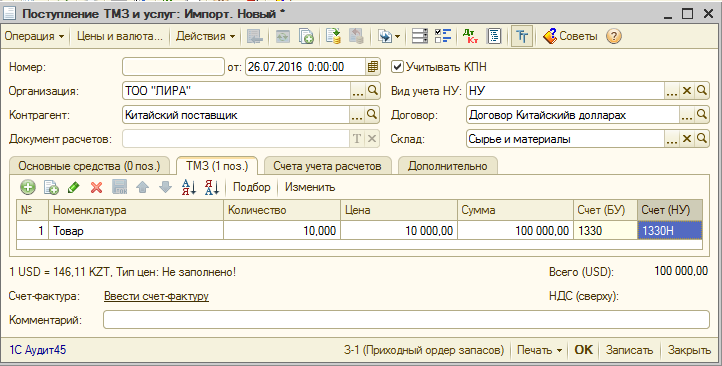Click the Изменить button
This screenshot has height=366, width=722.
[310, 187]
